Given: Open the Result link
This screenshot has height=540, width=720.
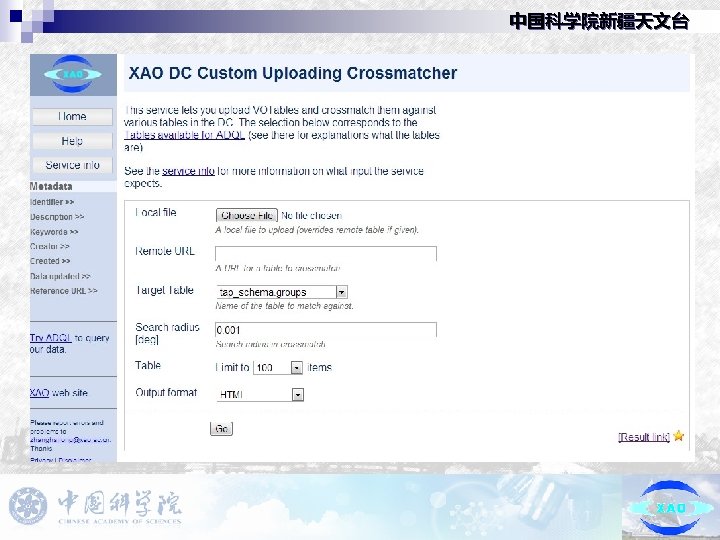Looking at the screenshot, I should click(x=644, y=437).
